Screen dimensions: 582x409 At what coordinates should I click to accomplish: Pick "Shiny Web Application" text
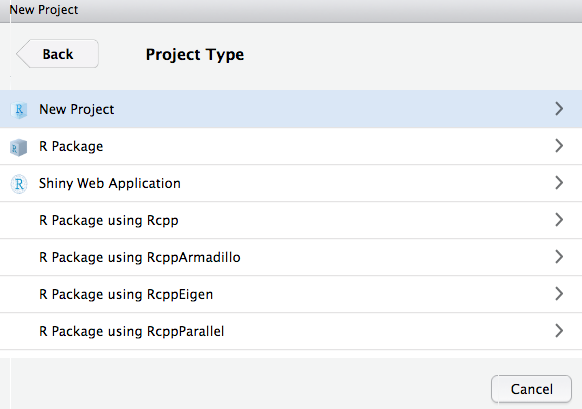tap(110, 183)
